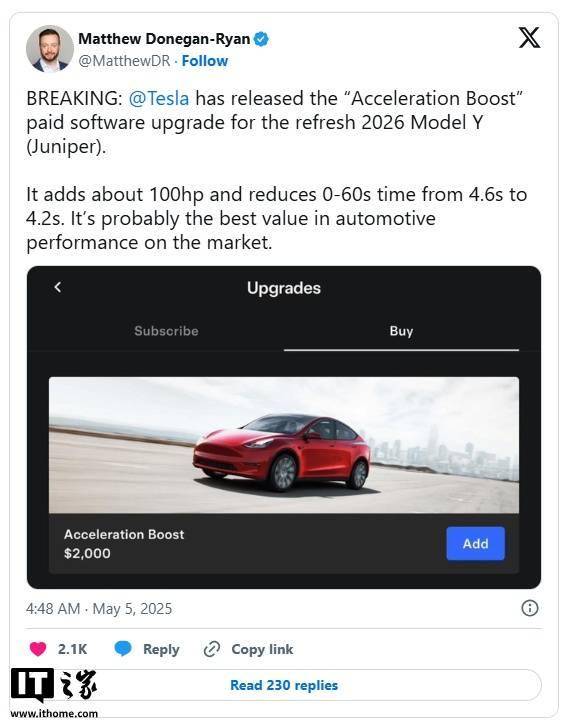Select the Buy tab
The height and width of the screenshot is (726, 569).
click(401, 331)
